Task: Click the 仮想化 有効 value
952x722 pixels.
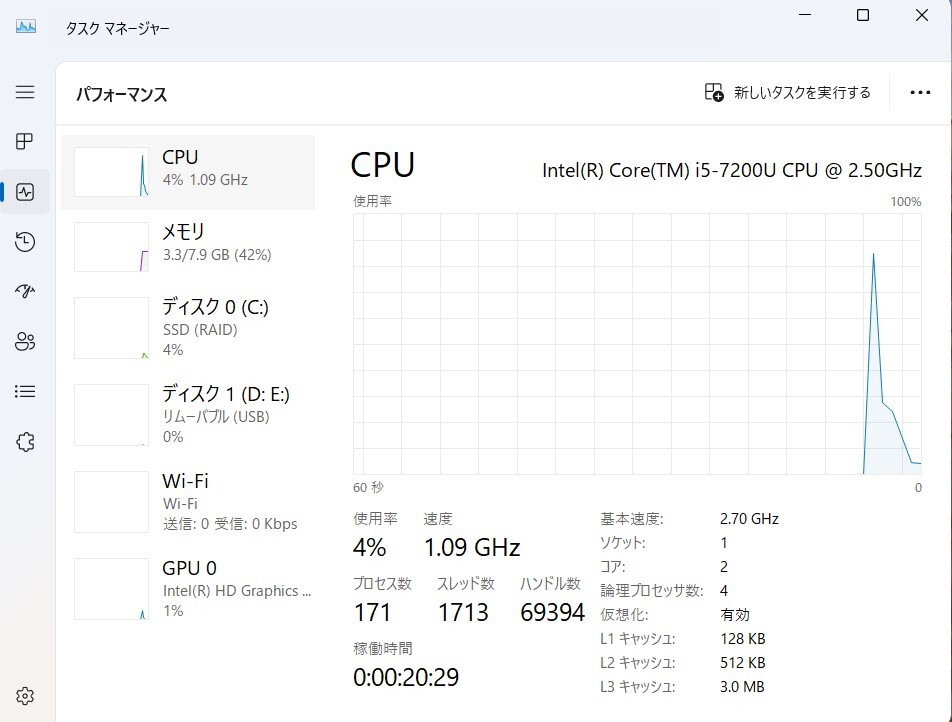Action: tap(735, 615)
